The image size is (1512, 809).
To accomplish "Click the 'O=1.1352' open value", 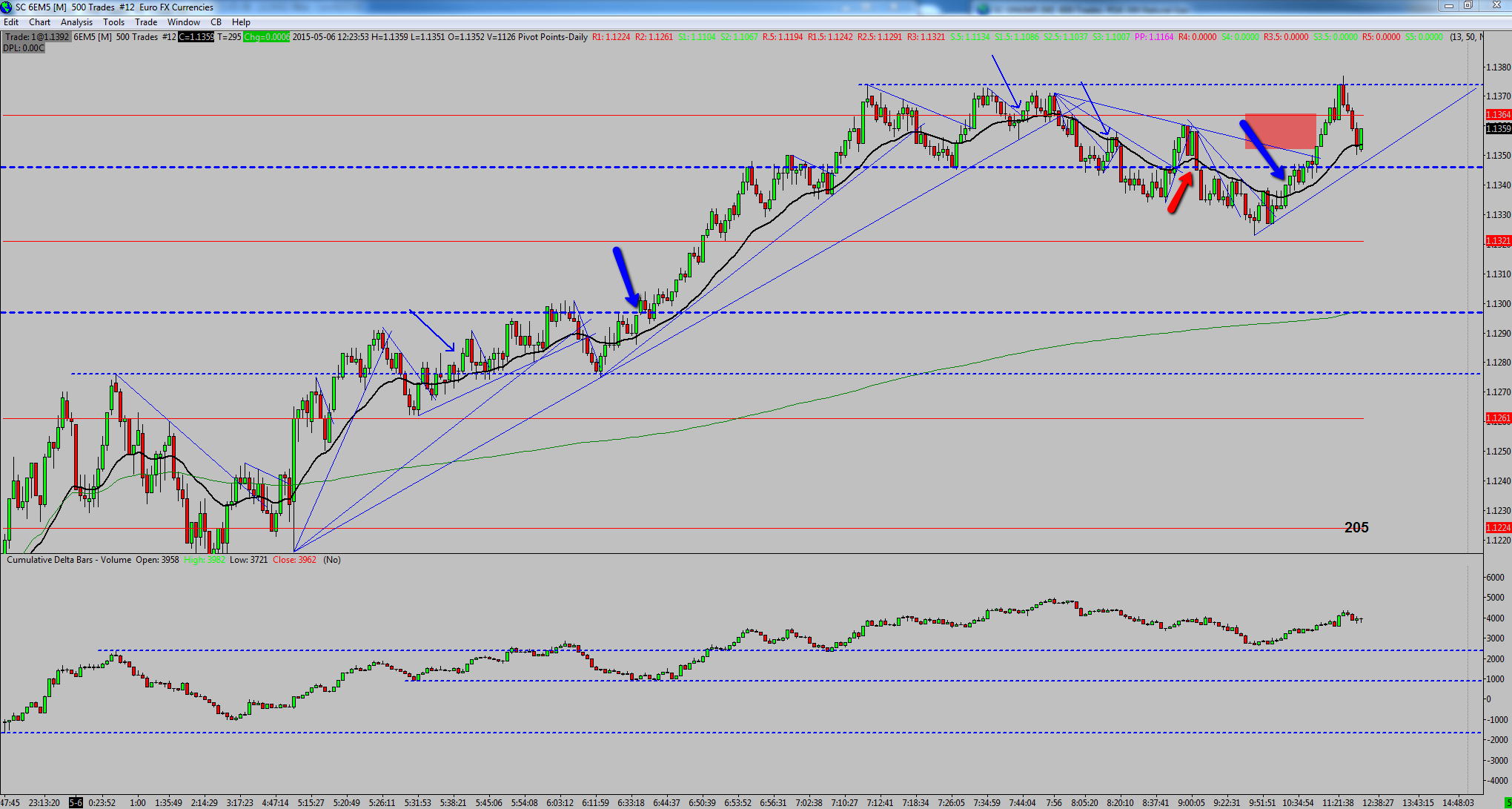I will pos(467,37).
